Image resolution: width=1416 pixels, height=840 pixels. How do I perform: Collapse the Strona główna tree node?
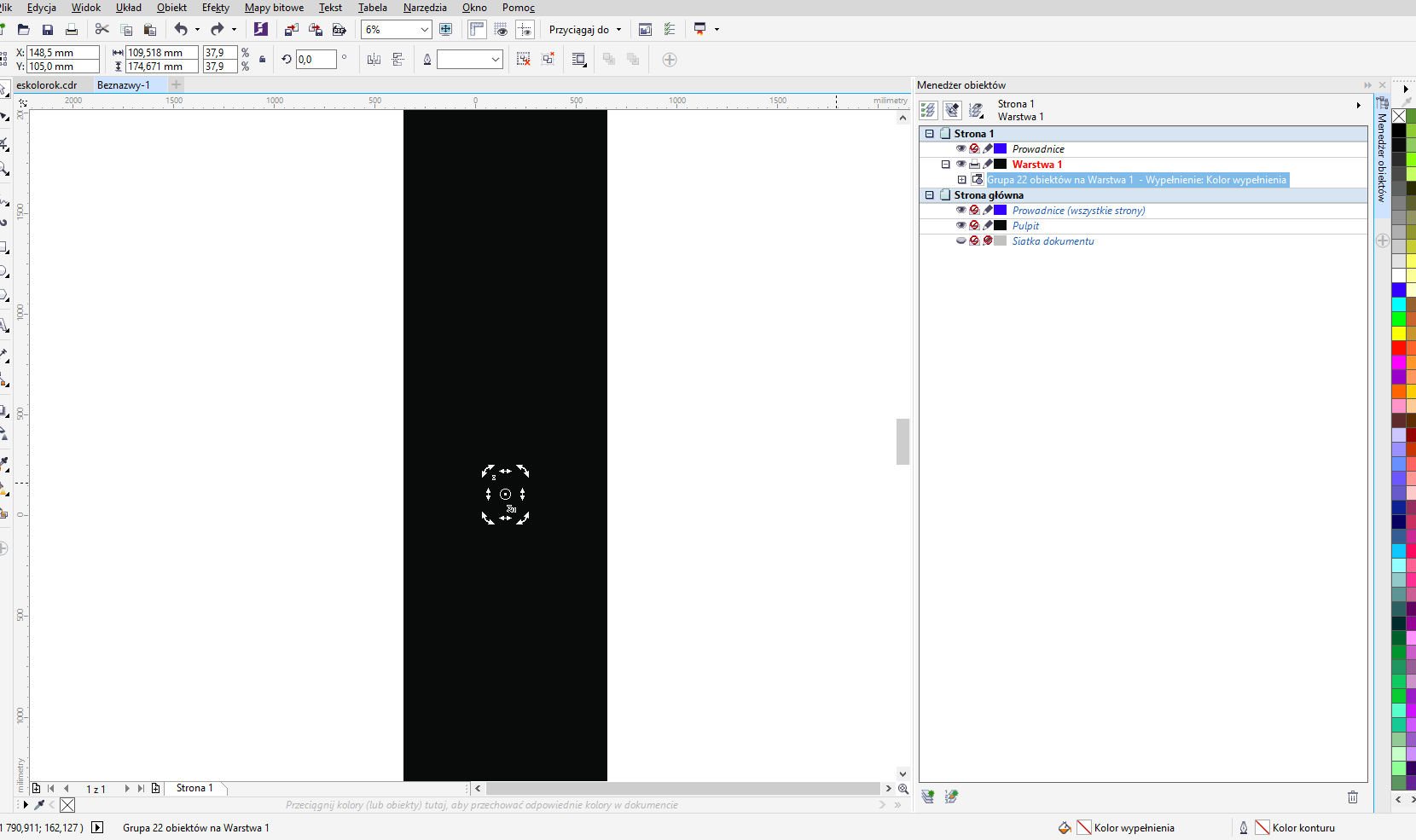[x=930, y=195]
